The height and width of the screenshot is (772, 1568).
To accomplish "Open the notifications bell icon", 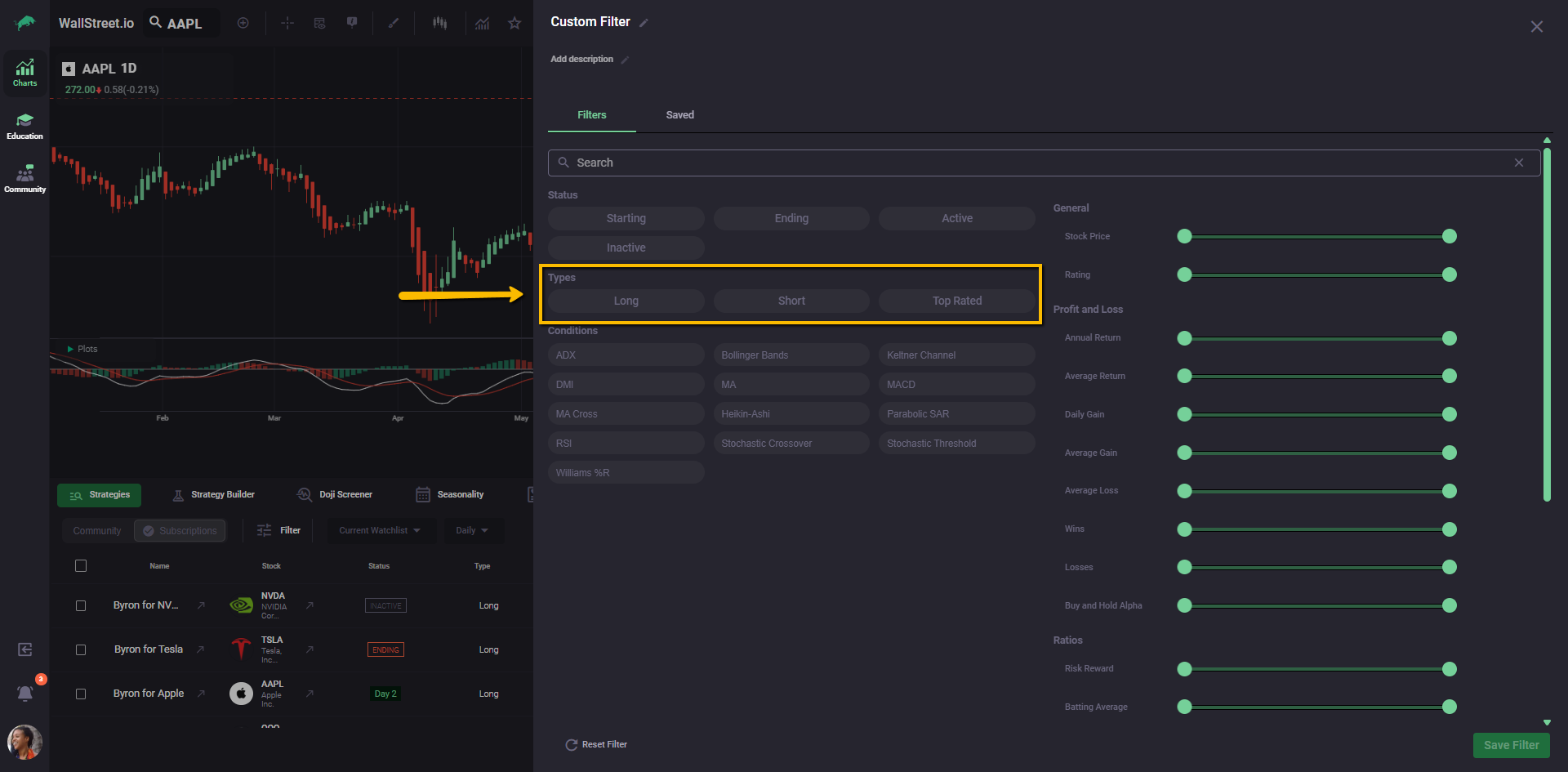I will [25, 693].
